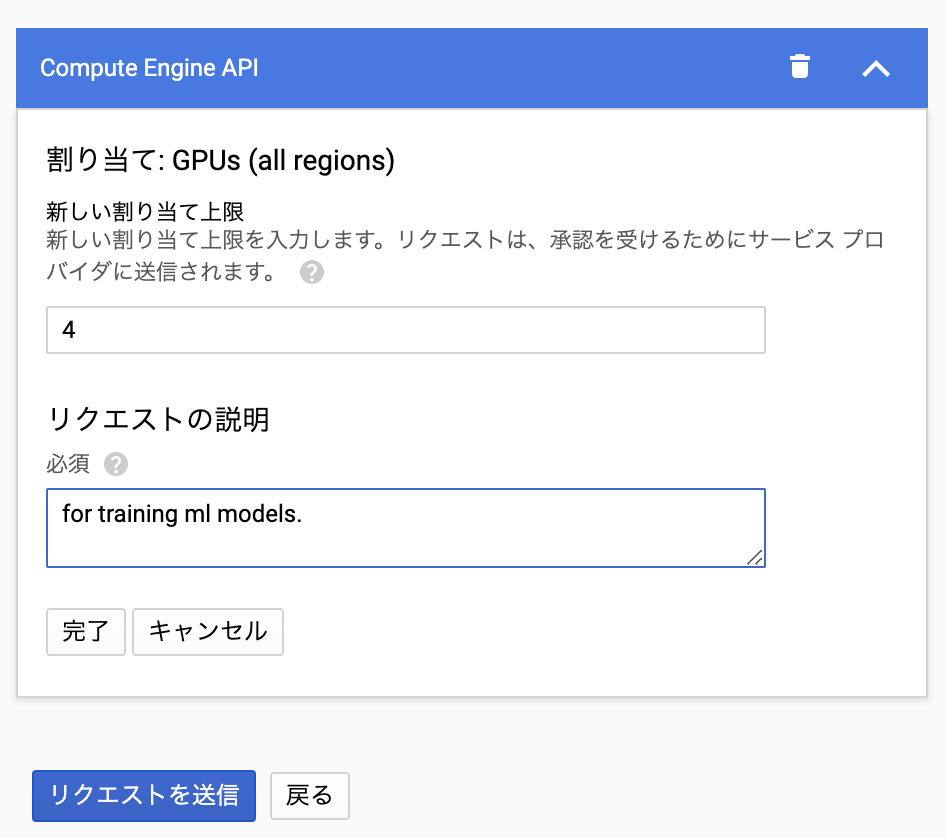The height and width of the screenshot is (838, 946).
Task: Collapse the quota request form section
Action: point(876,68)
